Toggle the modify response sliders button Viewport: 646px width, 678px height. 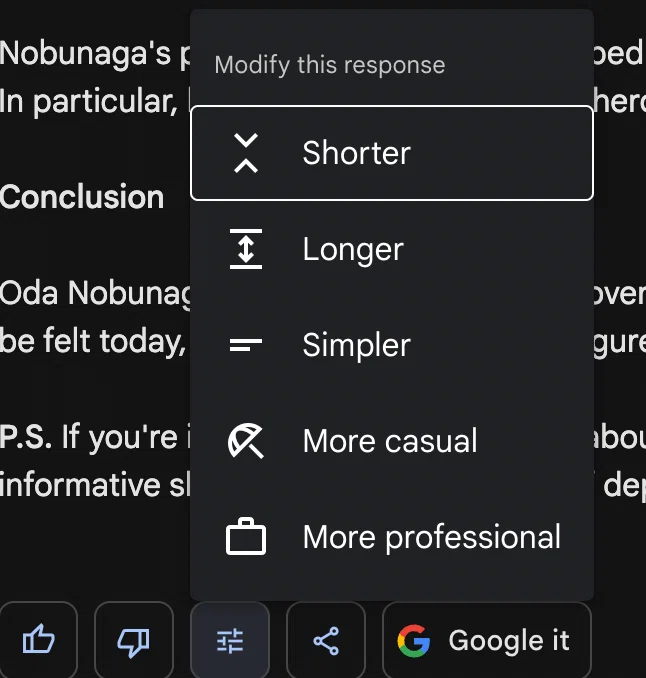click(230, 640)
